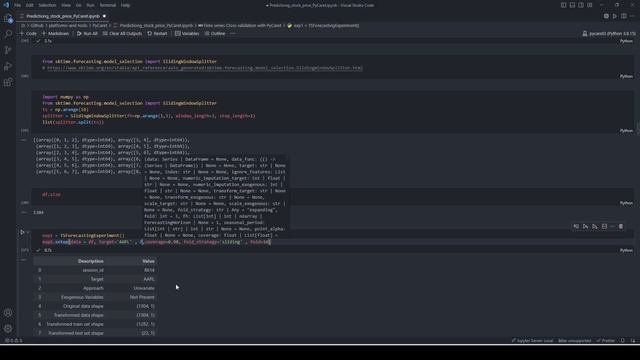Select the Predictiong_stock_price_PyCaret.ipynb tab

(63, 16)
